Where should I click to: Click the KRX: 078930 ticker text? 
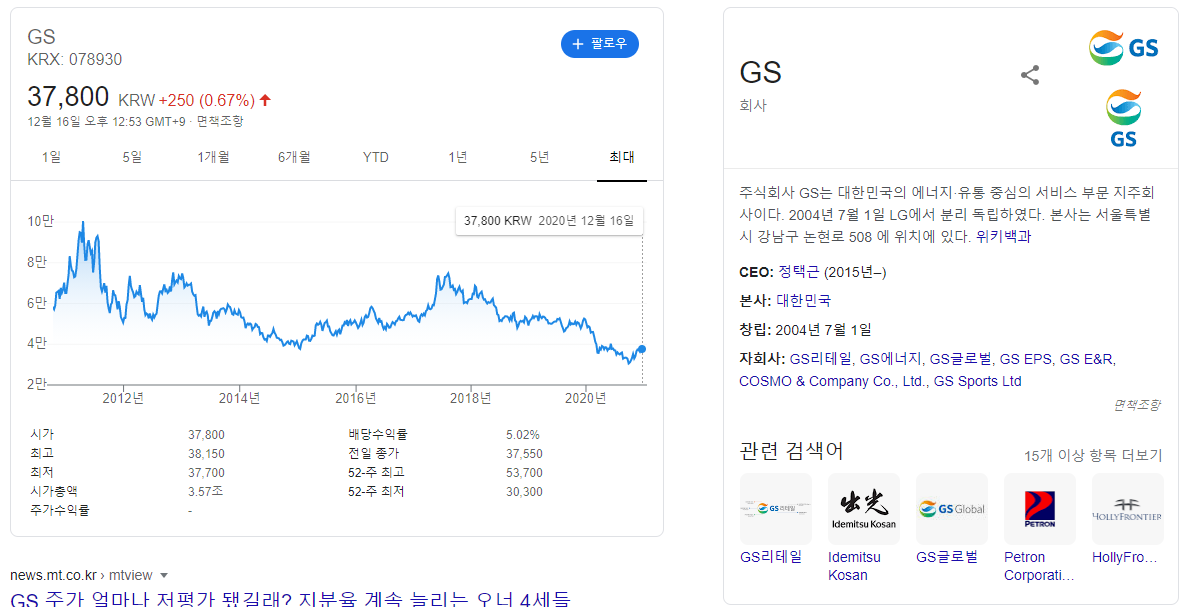click(74, 59)
